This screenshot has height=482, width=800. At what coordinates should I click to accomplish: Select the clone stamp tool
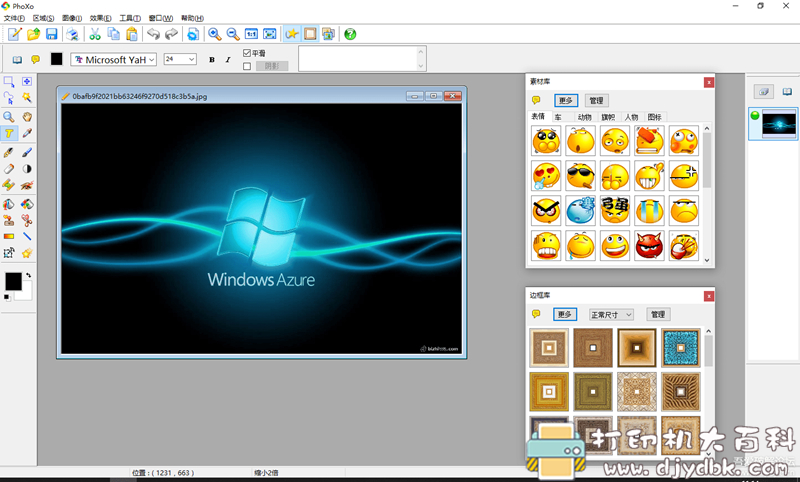(9, 220)
